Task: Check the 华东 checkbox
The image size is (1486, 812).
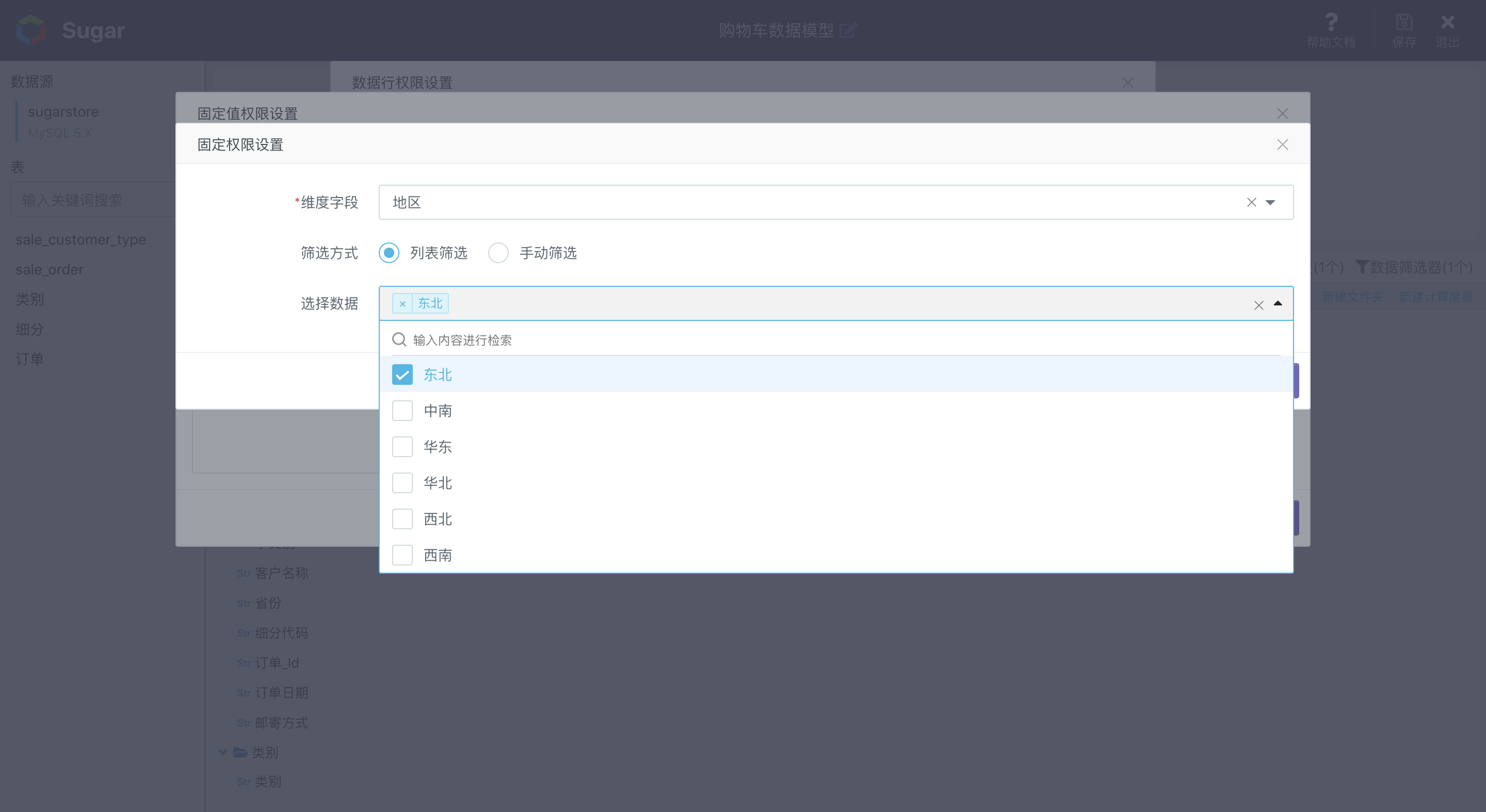Action: click(402, 447)
